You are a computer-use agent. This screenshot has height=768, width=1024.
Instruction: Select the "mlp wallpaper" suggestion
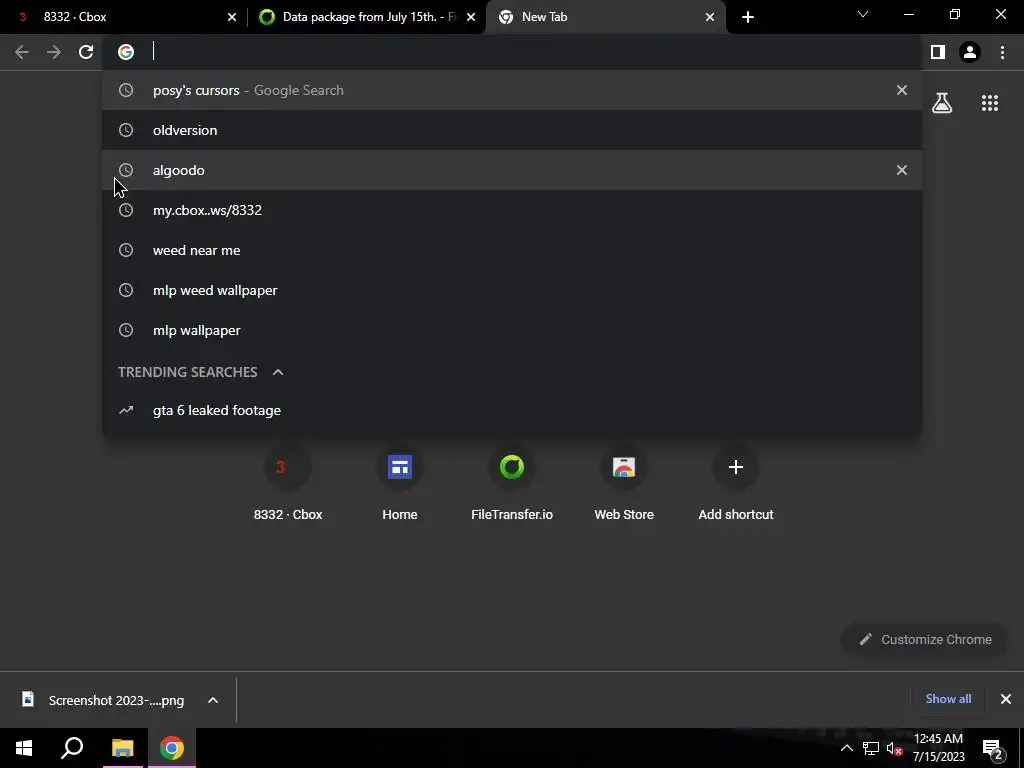[512, 330]
